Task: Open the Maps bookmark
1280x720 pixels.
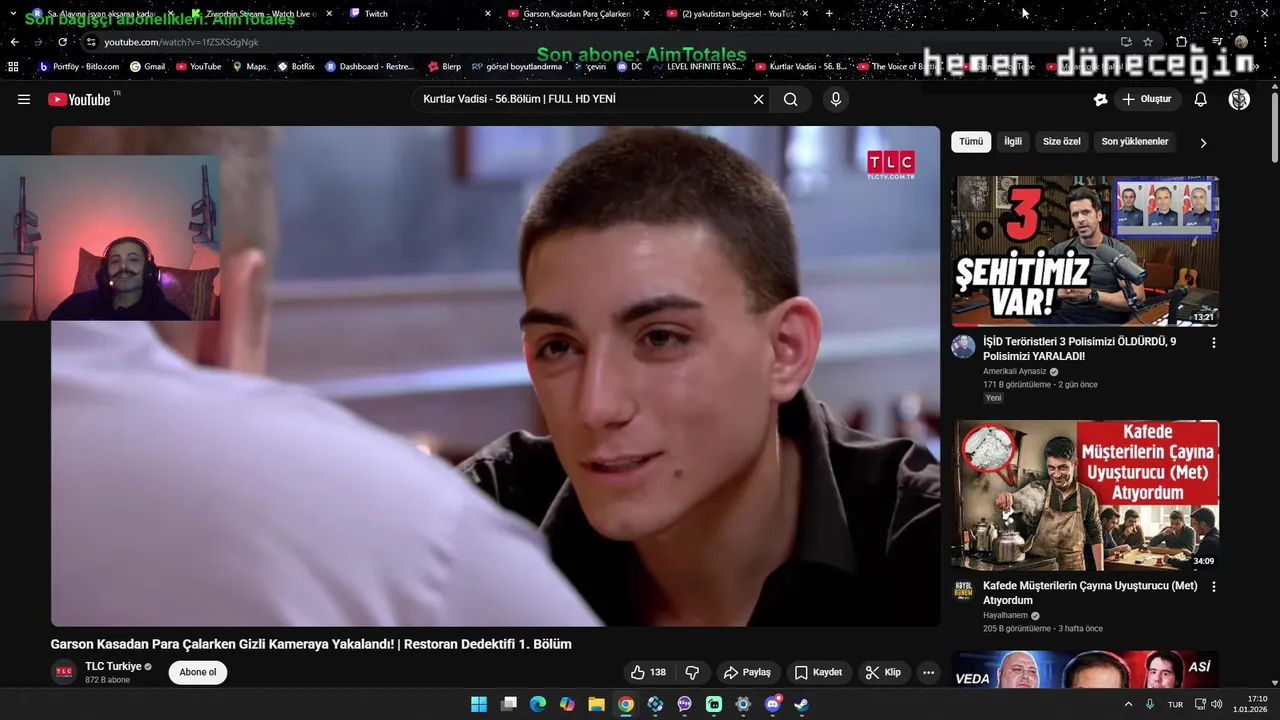Action: [x=250, y=67]
